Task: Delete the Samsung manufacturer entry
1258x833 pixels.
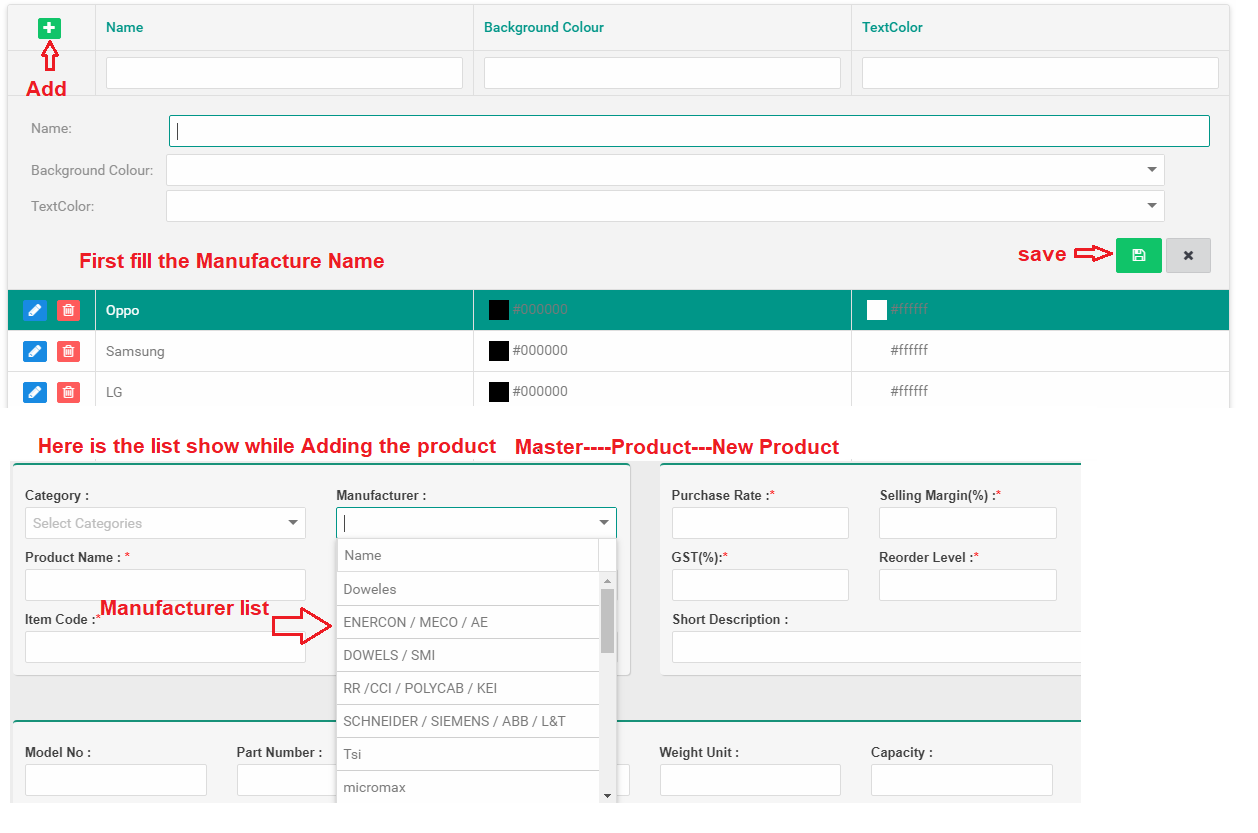Action: tap(68, 351)
